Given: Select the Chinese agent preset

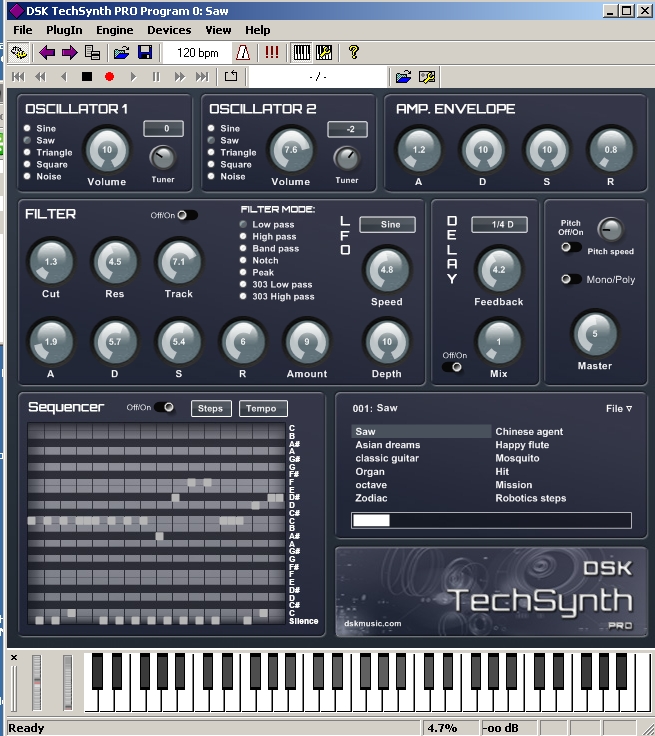Looking at the screenshot, I should point(529,431).
